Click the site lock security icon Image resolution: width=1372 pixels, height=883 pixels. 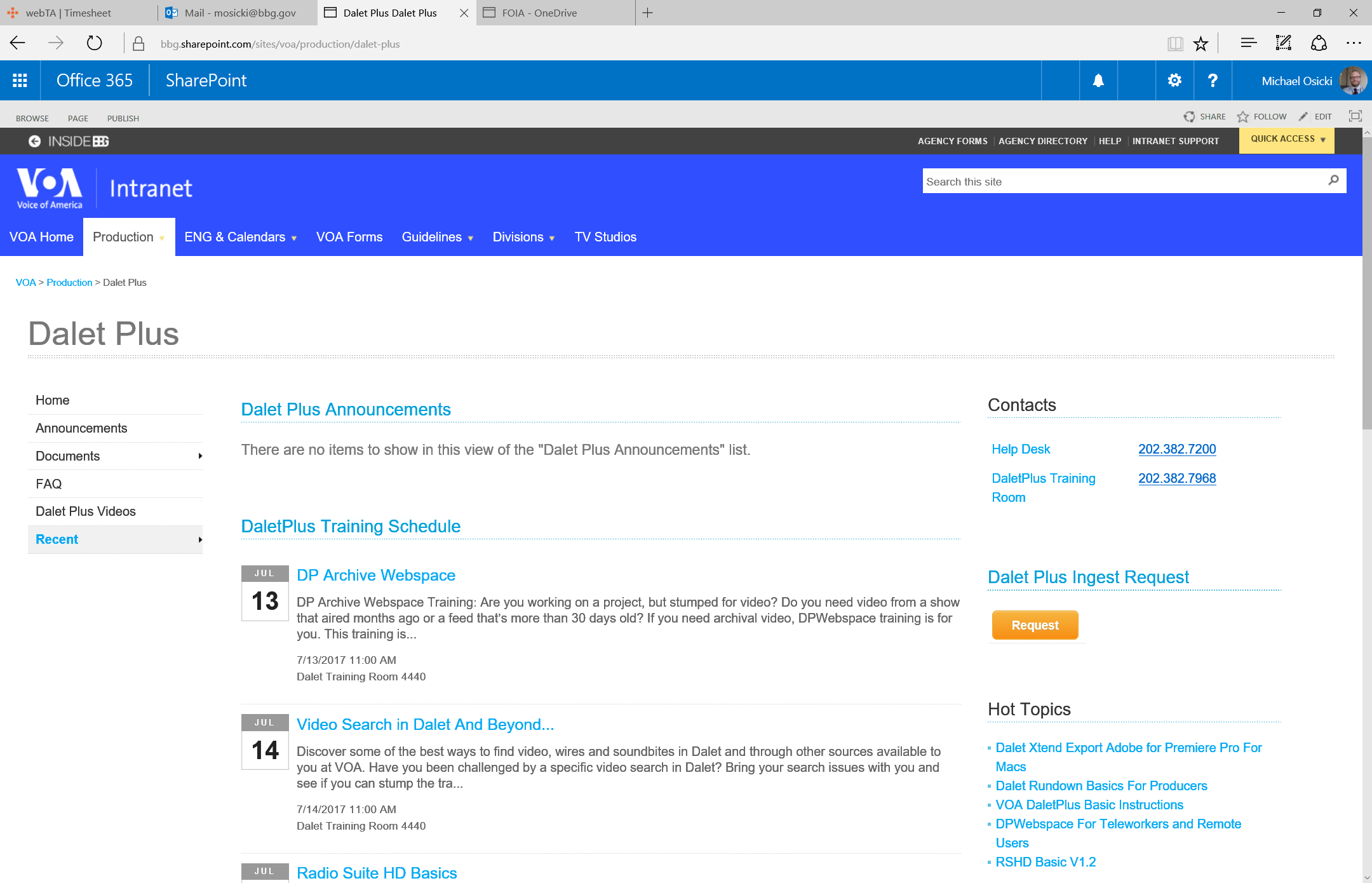[138, 44]
